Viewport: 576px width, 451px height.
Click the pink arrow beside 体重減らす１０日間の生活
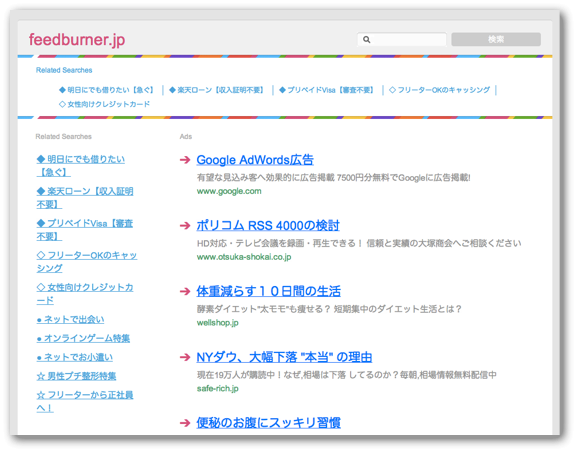pos(185,291)
